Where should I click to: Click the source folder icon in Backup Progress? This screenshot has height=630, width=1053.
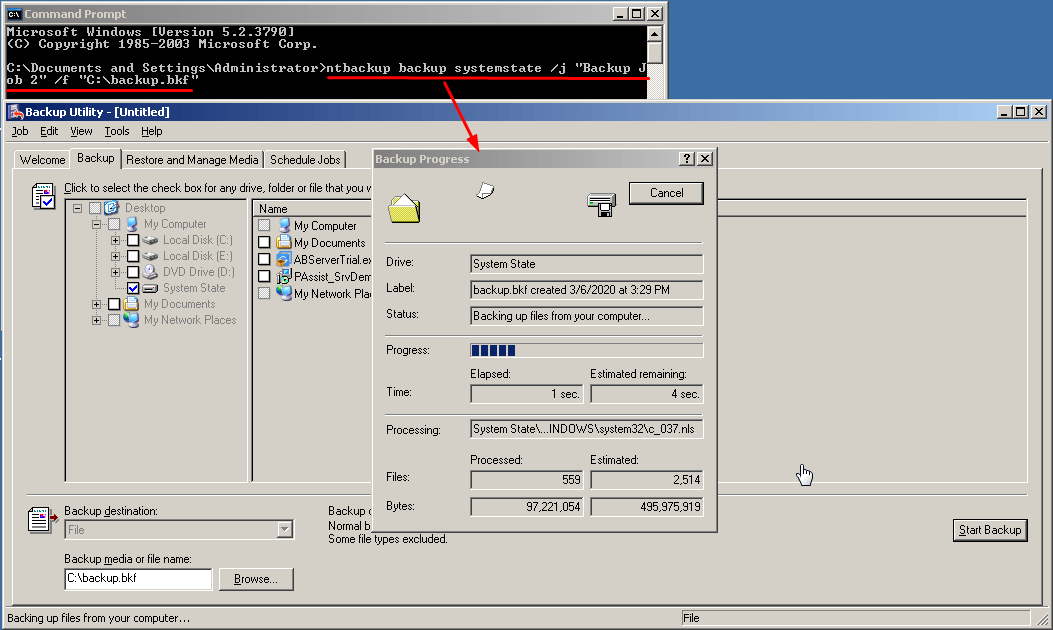[404, 208]
